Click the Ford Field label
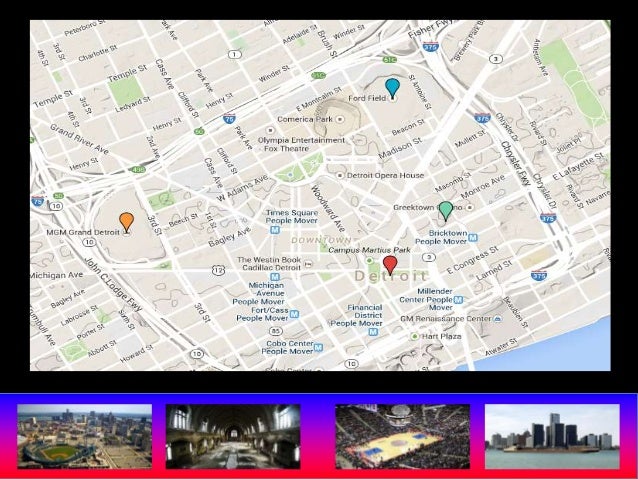Viewport: 638px width, 479px height. (367, 98)
